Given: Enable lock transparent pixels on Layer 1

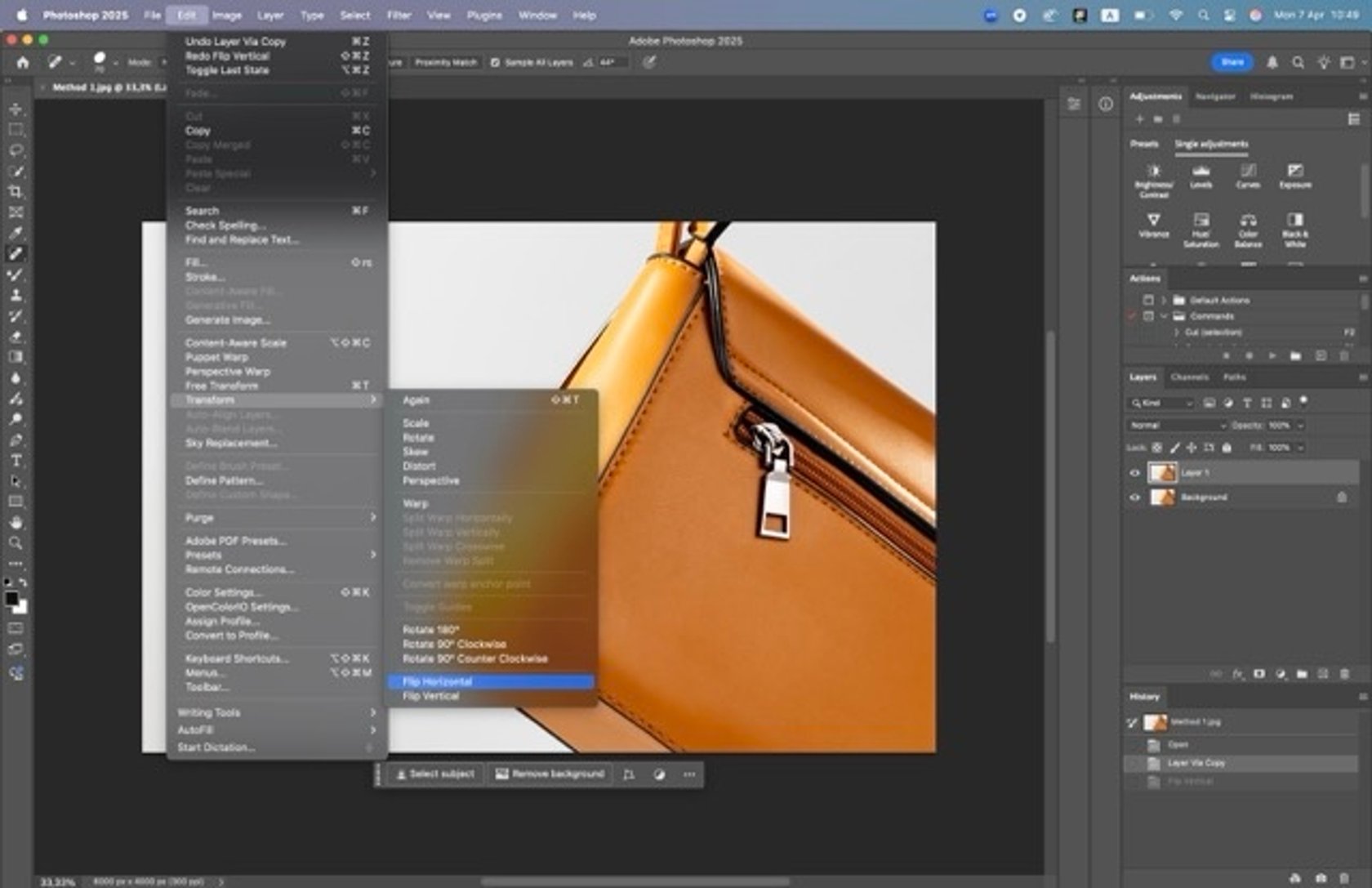Looking at the screenshot, I should (1156, 448).
